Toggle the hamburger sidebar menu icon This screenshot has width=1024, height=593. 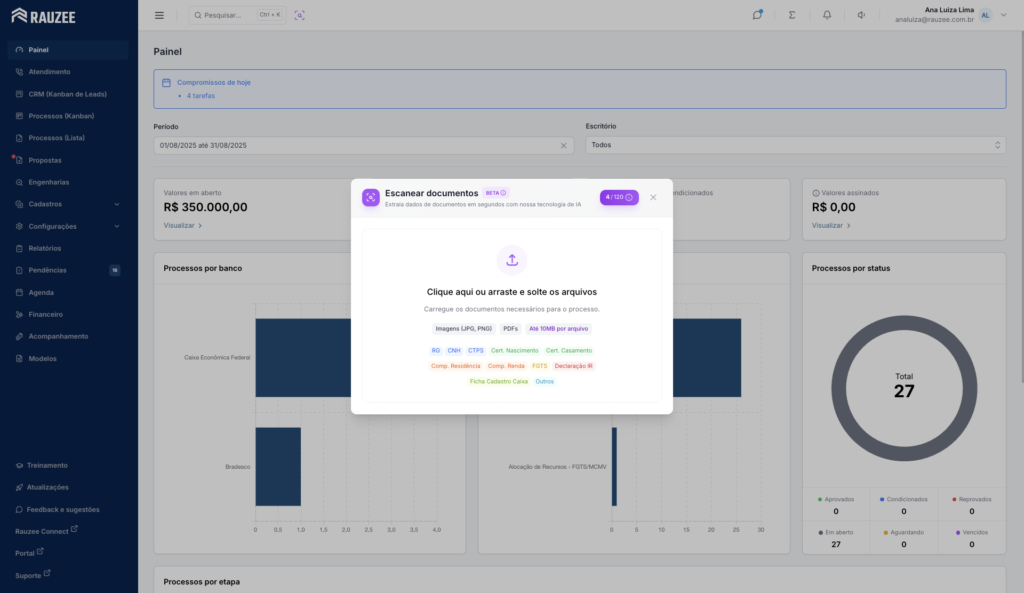click(159, 15)
